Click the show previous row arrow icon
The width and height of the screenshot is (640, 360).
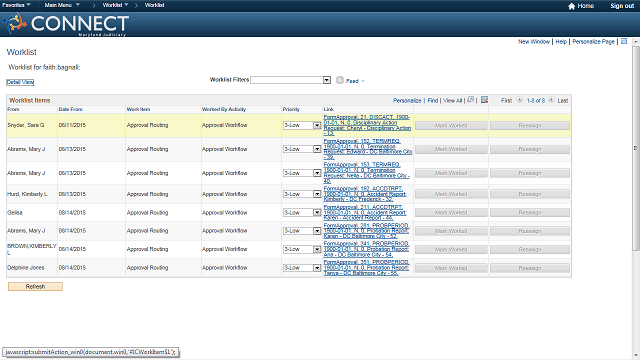[x=519, y=100]
